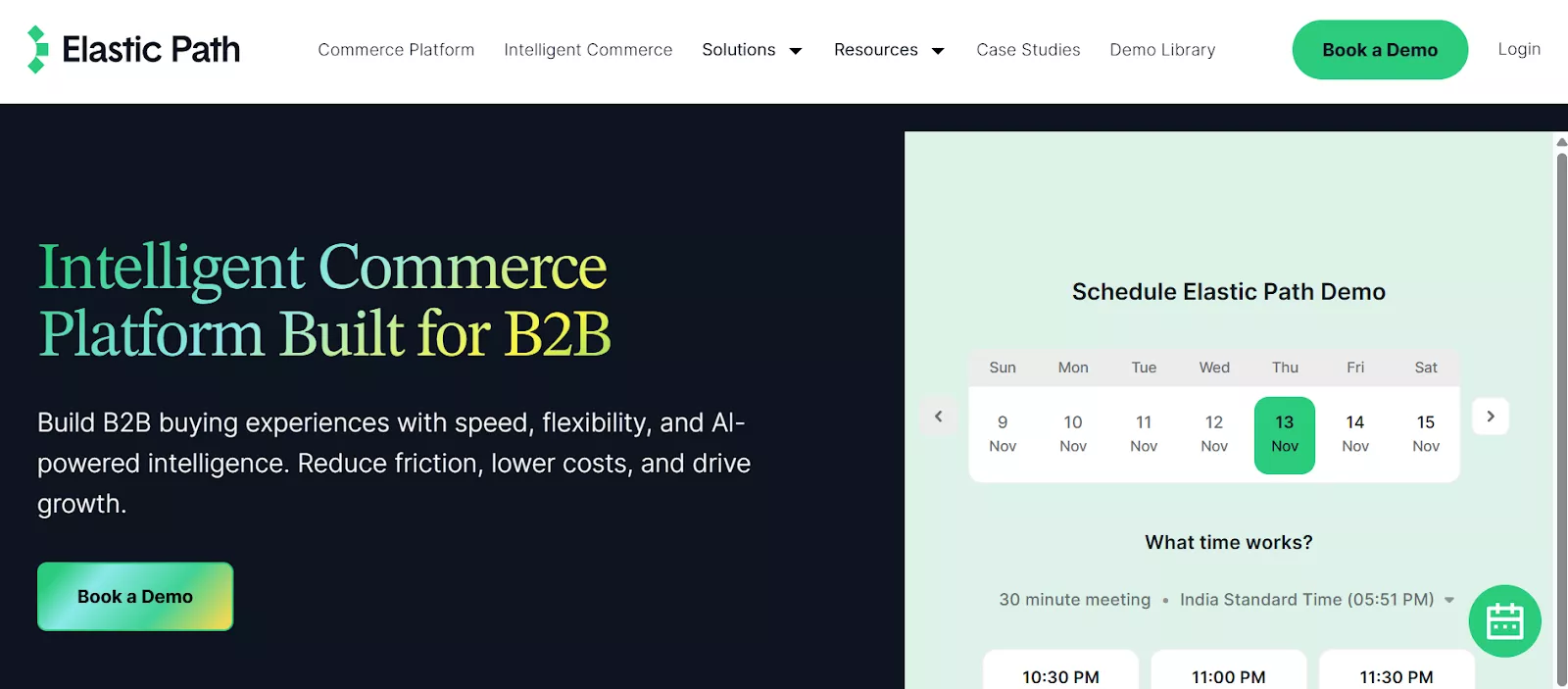Select the 11:00 PM time slot

[1228, 675]
